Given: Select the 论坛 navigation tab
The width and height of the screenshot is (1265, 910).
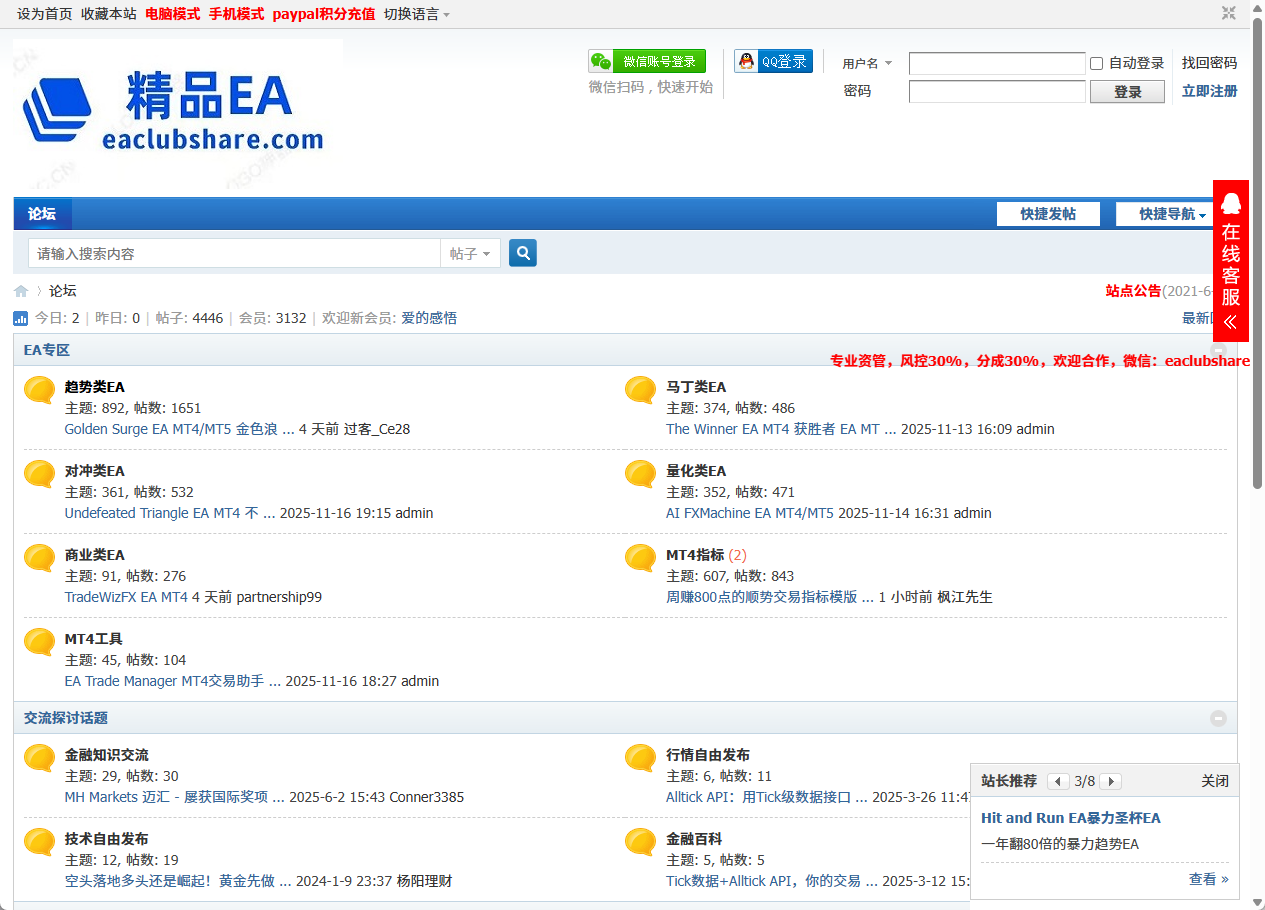Looking at the screenshot, I should (x=42, y=214).
